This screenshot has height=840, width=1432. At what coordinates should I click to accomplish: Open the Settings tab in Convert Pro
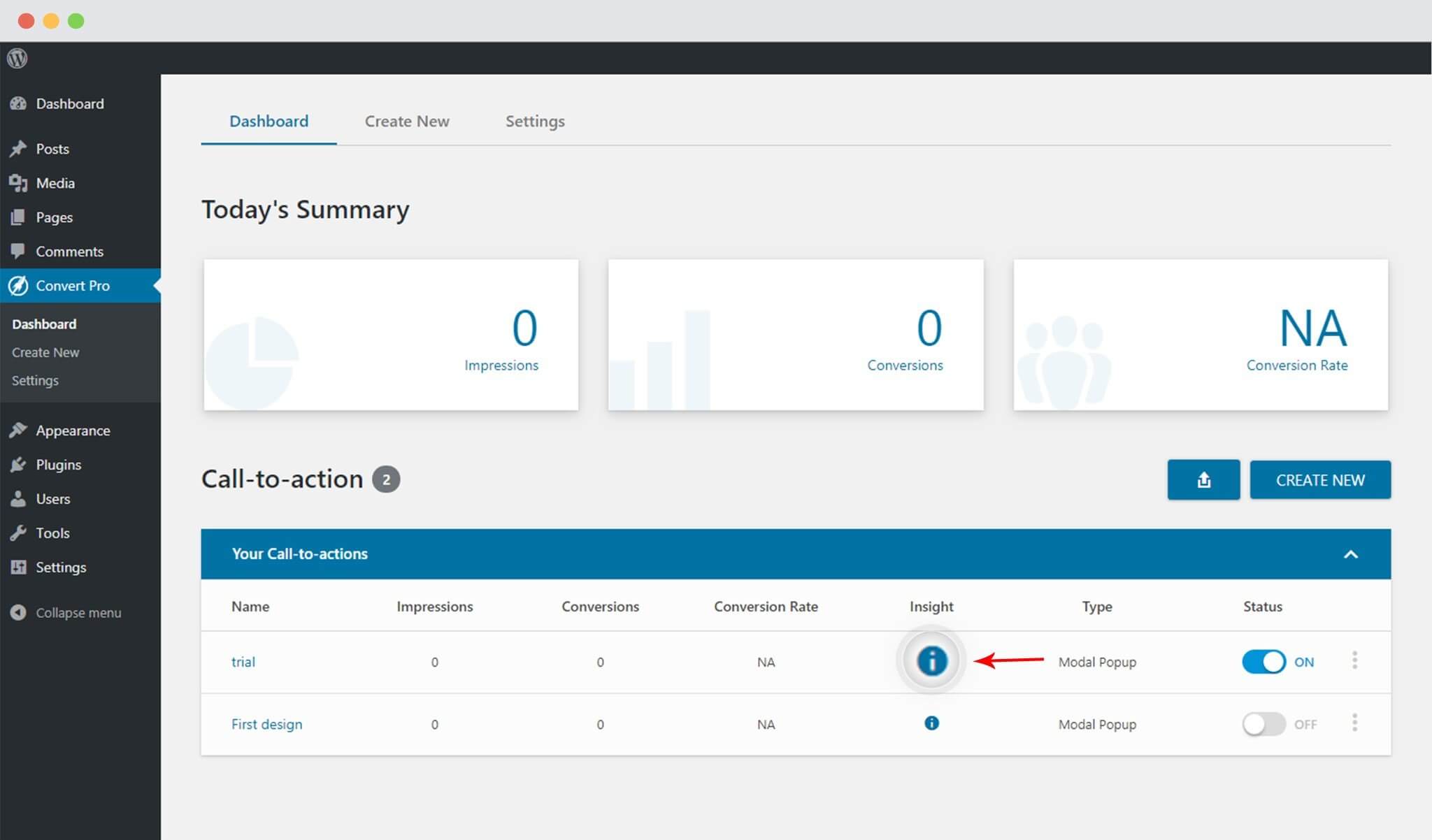coord(535,121)
